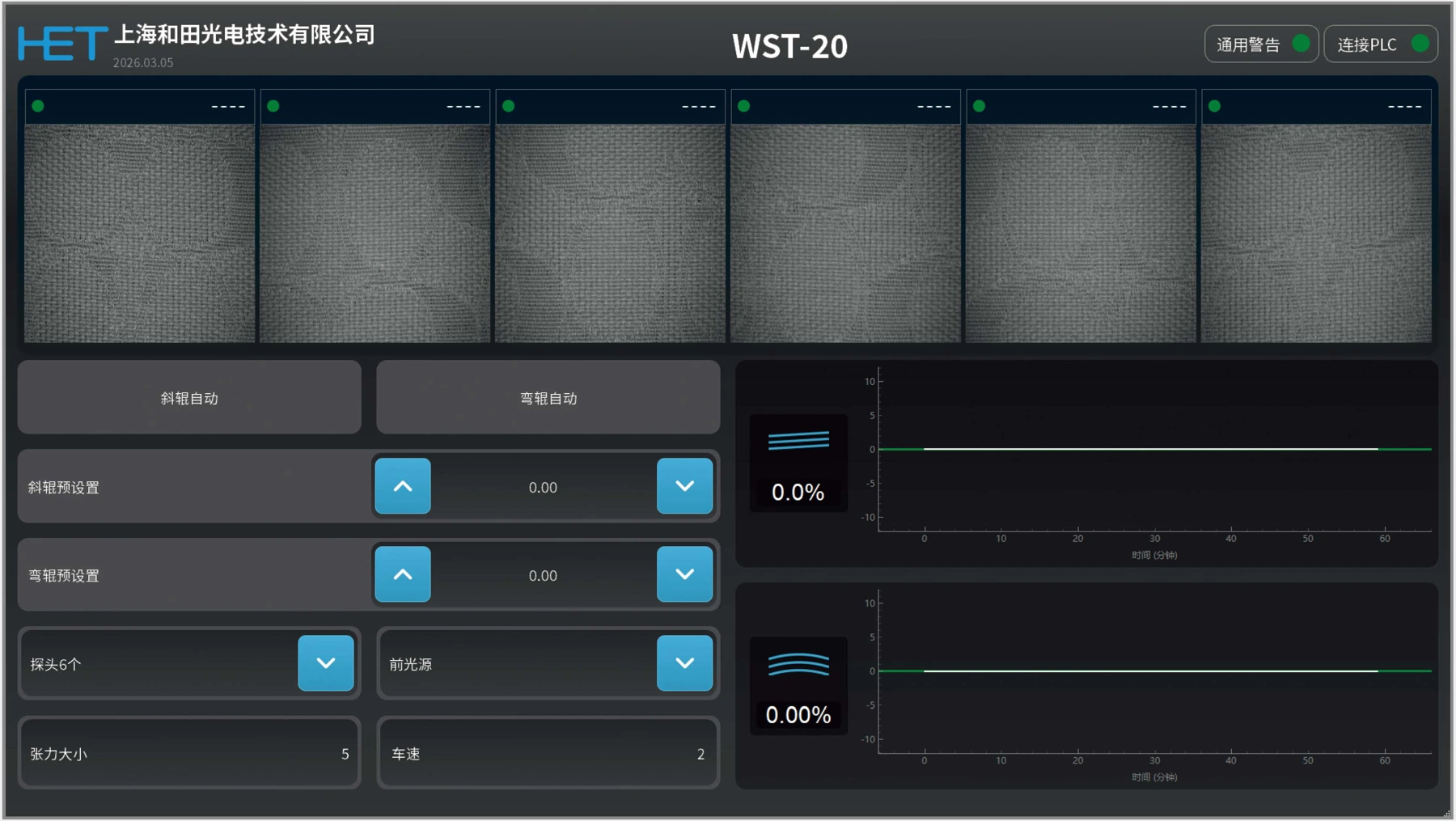Image resolution: width=1456 pixels, height=821 pixels.
Task: Increase 斜辊预设置 value with up arrow
Action: pyautogui.click(x=403, y=486)
